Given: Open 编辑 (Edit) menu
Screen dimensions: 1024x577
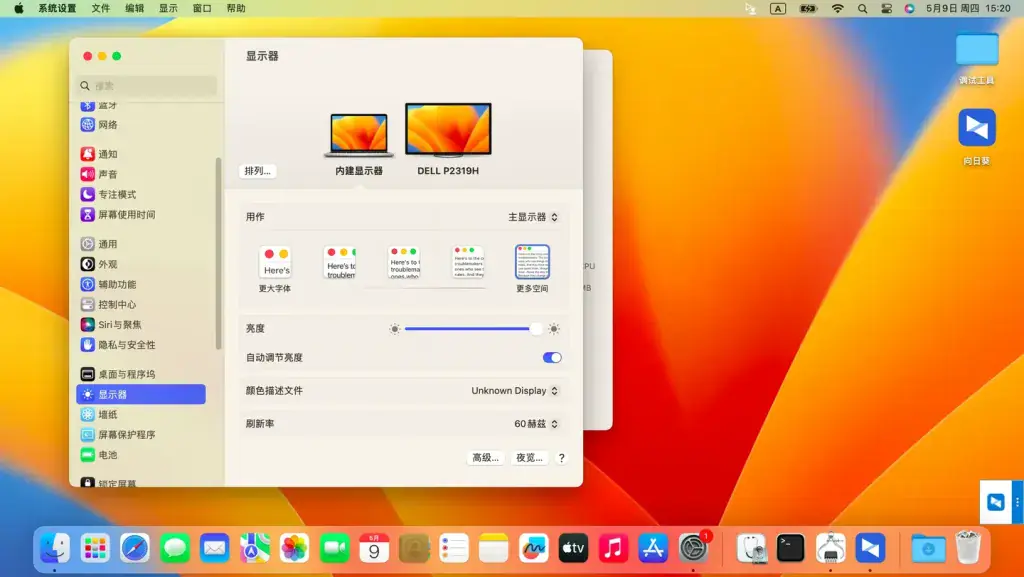Looking at the screenshot, I should [x=135, y=8].
